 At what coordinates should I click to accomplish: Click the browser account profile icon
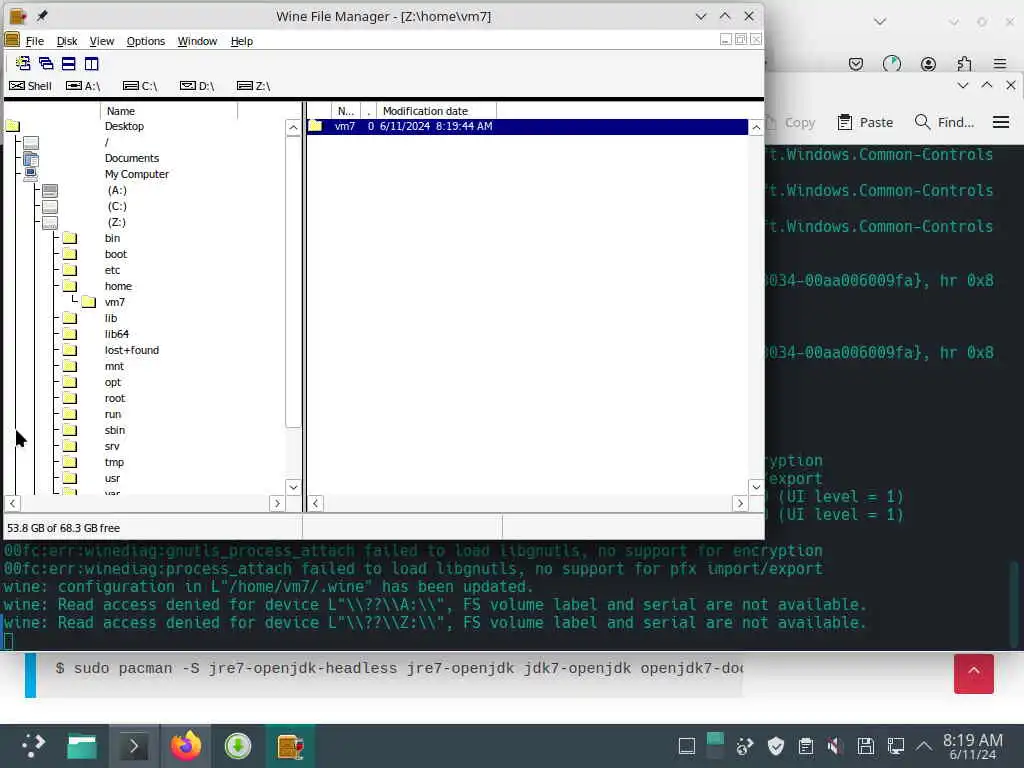(928, 63)
